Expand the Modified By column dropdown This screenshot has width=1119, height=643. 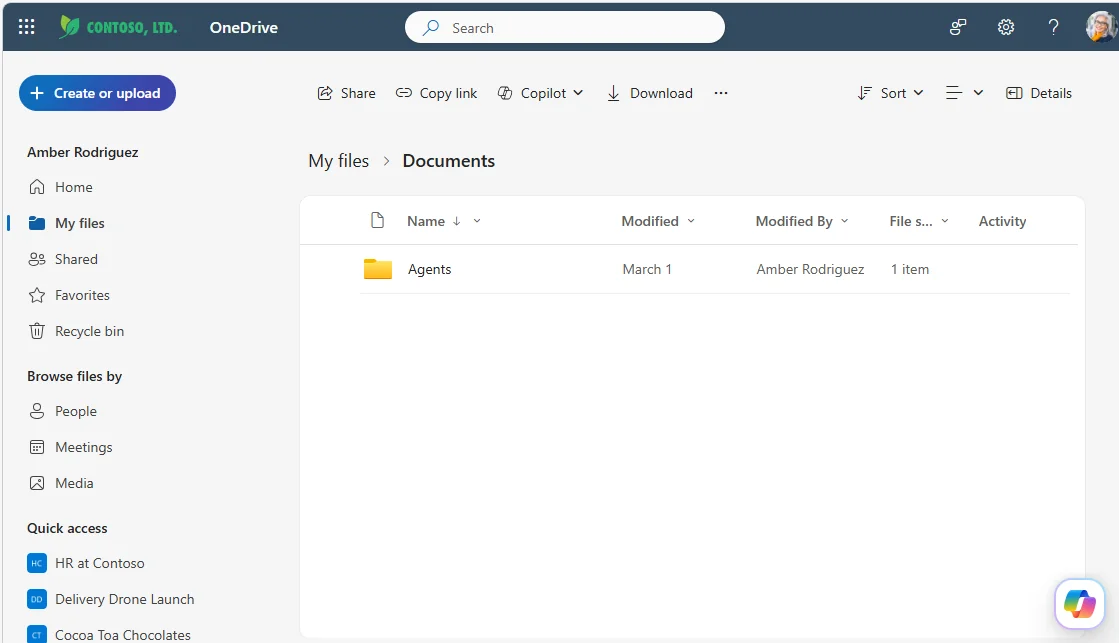coord(844,221)
